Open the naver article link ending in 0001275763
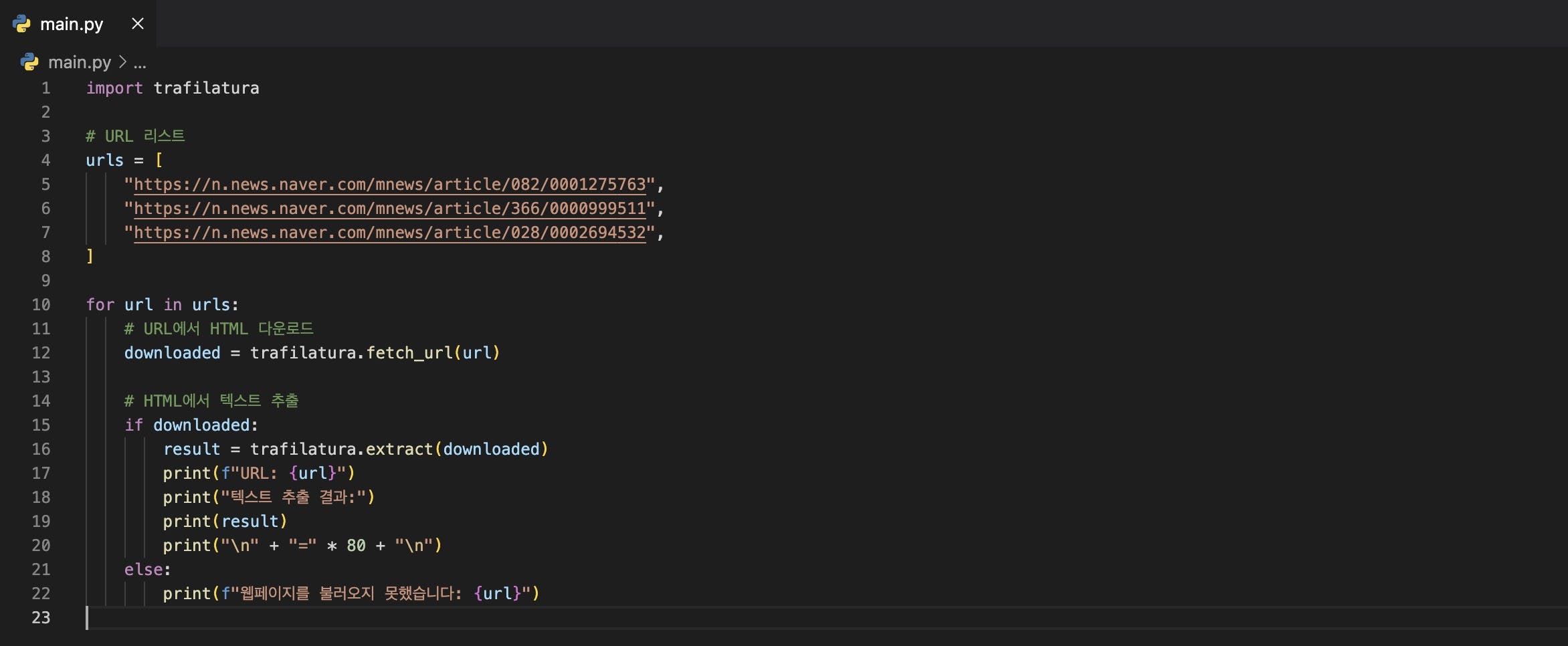1568x646 pixels. tap(389, 185)
